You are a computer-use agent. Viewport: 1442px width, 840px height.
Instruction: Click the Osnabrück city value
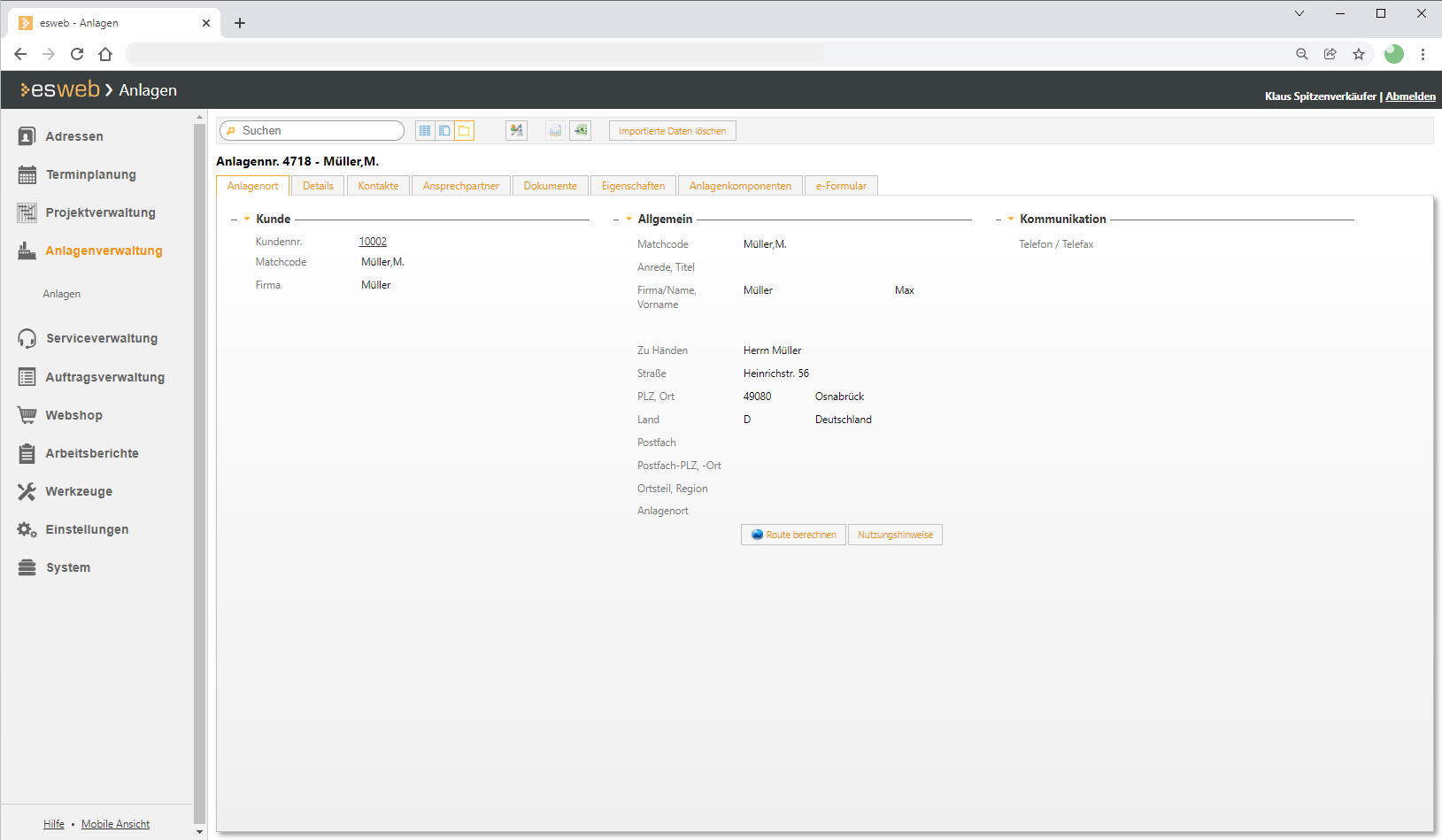pos(839,397)
